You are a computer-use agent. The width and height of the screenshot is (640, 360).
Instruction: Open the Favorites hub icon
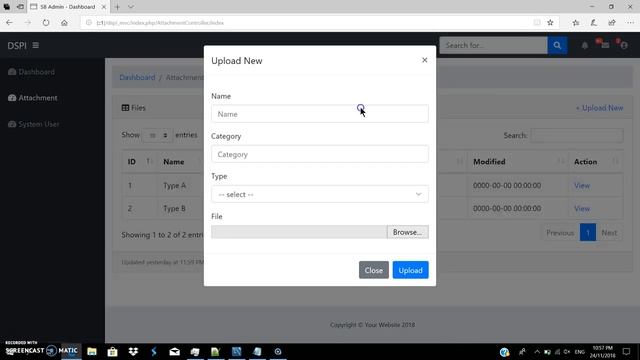[x=576, y=23]
